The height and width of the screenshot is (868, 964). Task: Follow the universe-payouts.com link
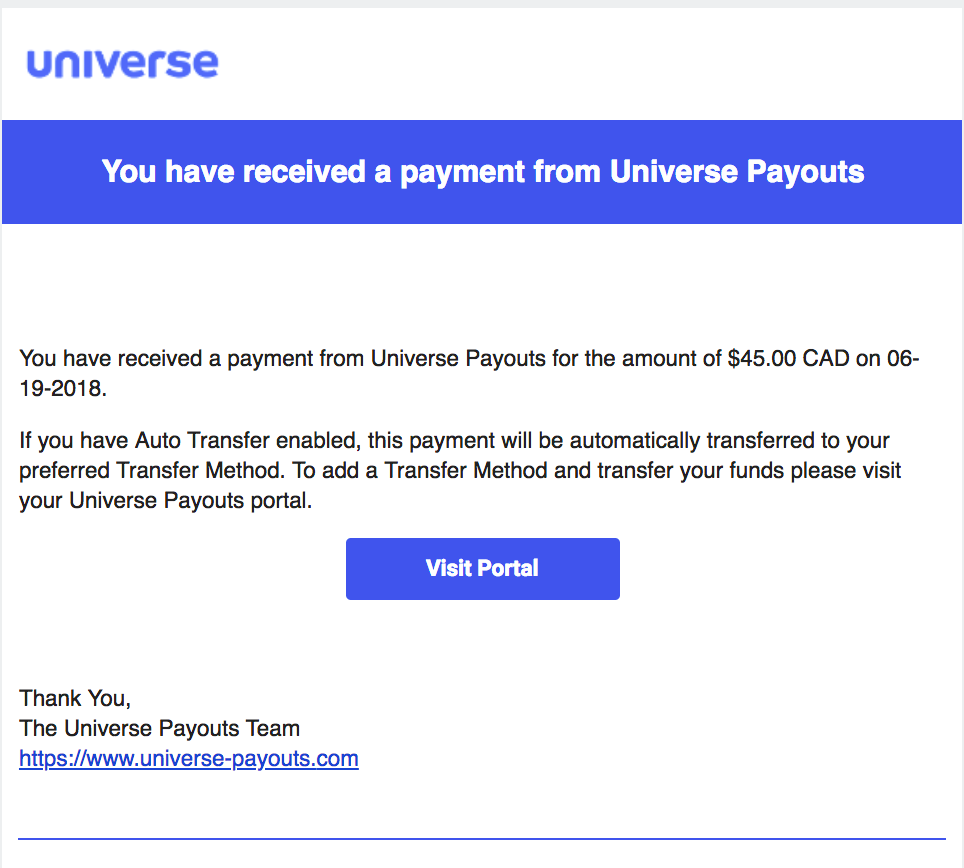click(189, 759)
